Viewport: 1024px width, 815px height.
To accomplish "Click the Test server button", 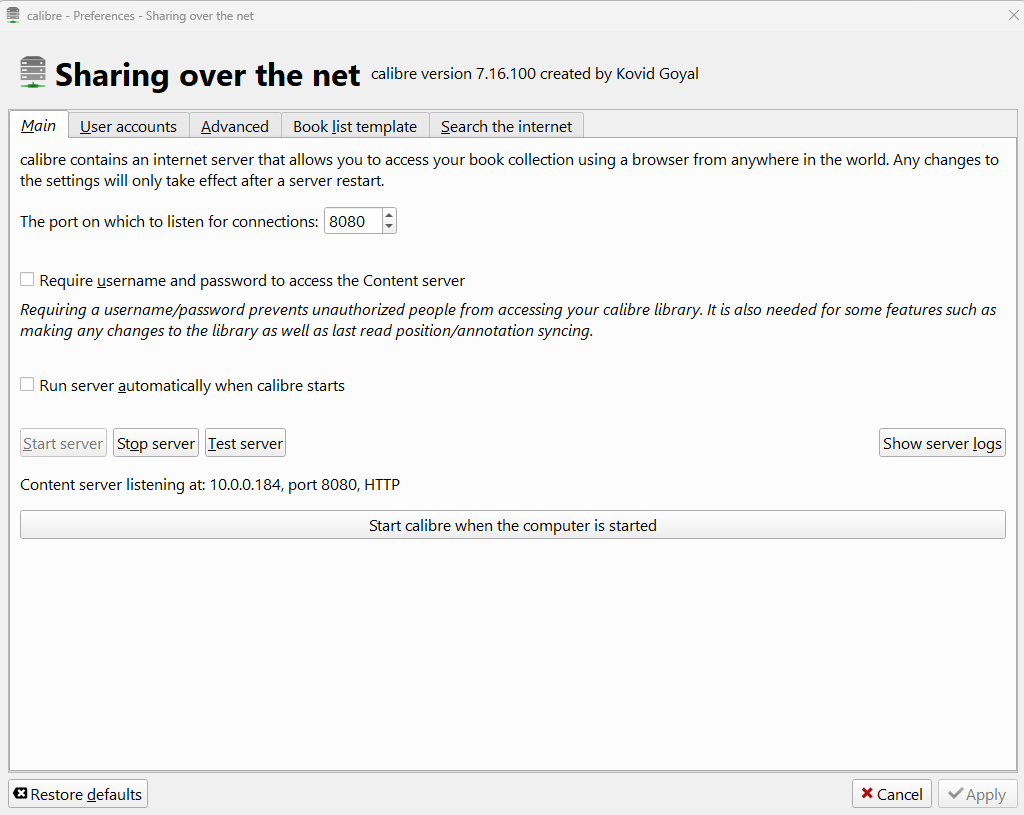I will [245, 443].
